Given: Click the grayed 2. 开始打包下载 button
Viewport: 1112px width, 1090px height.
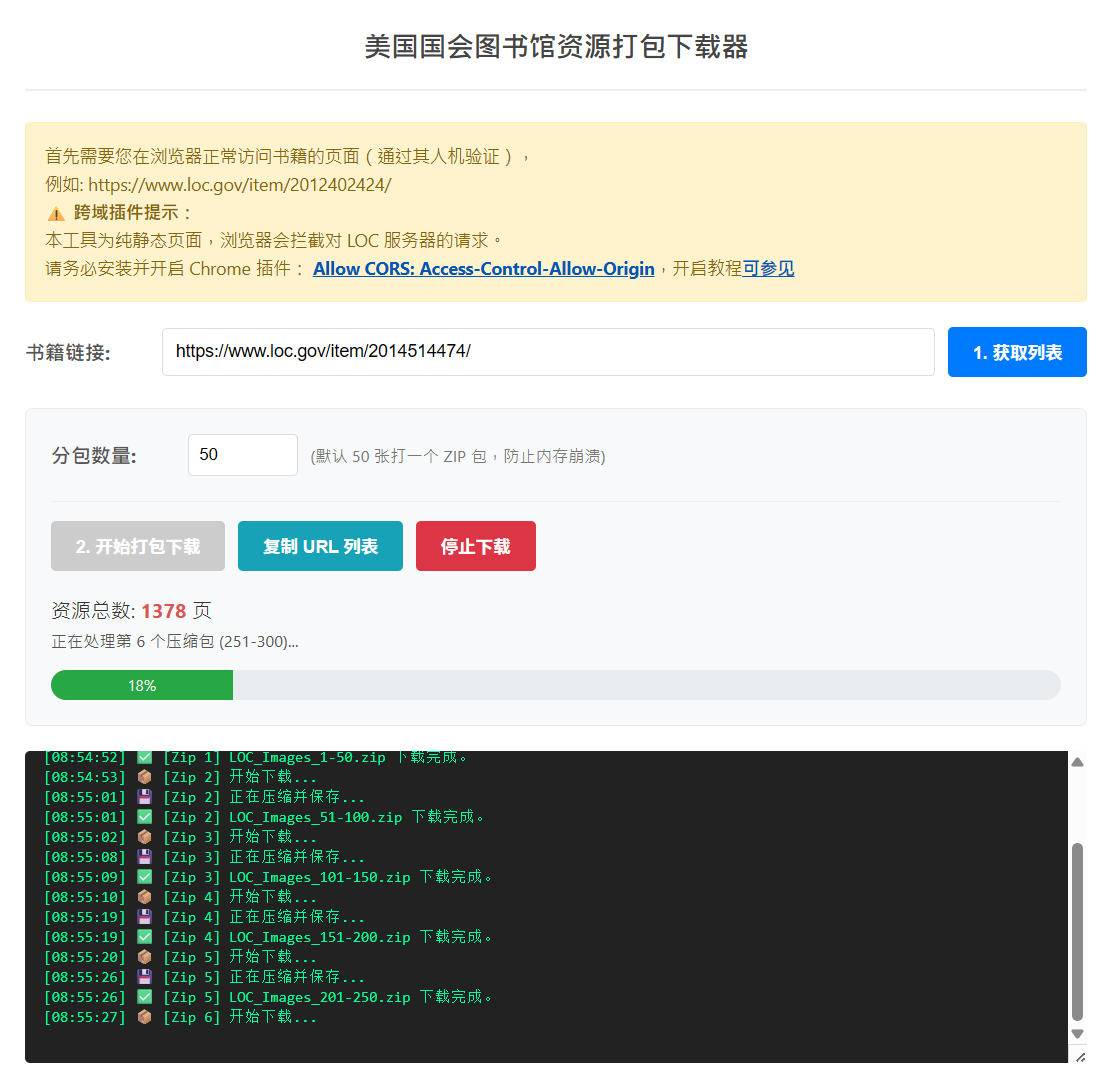Looking at the screenshot, I should (x=138, y=546).
